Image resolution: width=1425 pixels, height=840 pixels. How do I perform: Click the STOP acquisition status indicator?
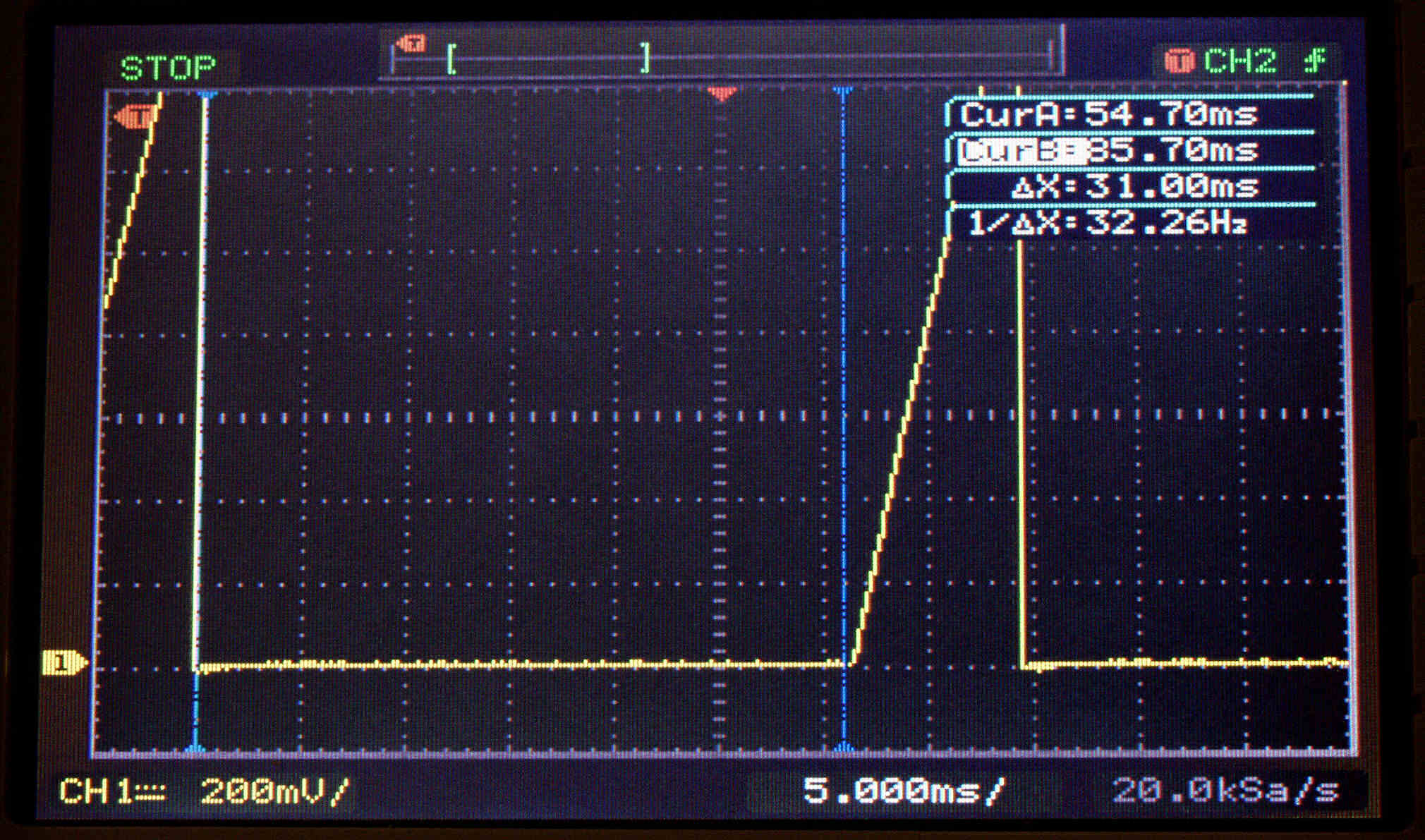tap(168, 68)
